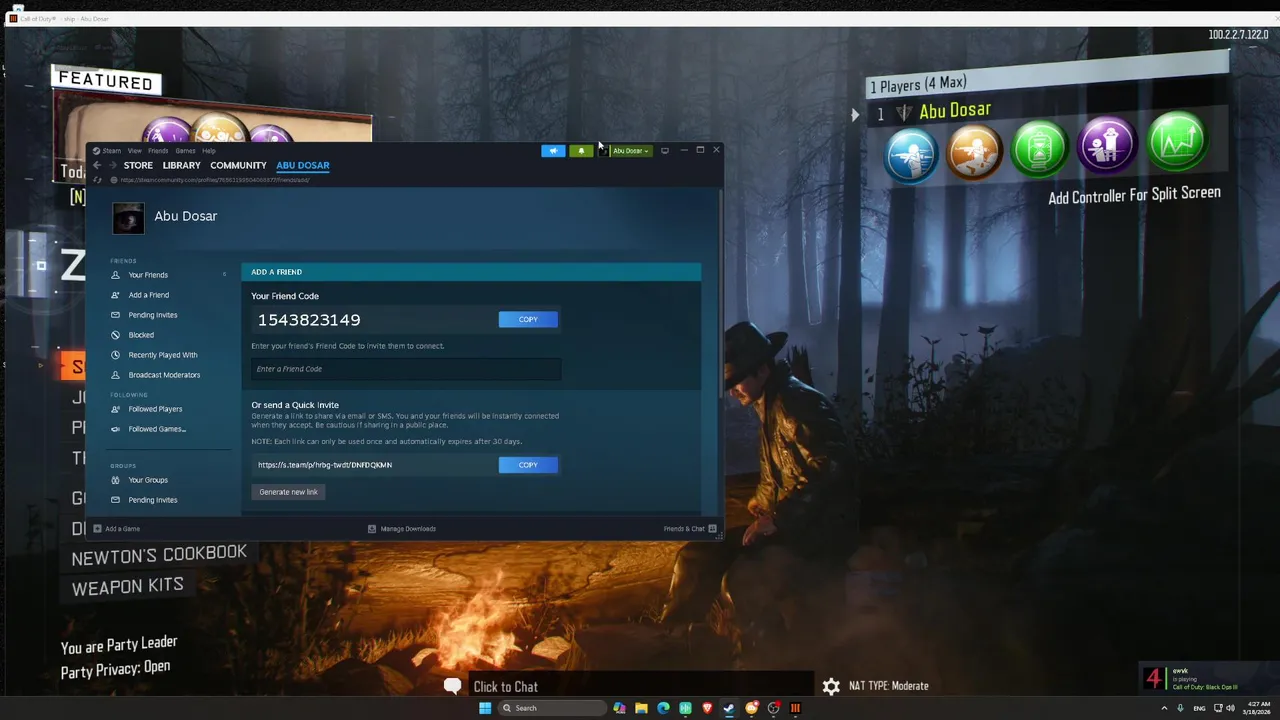
Task: Reload the Steam page with refresh icon
Action: click(x=97, y=180)
